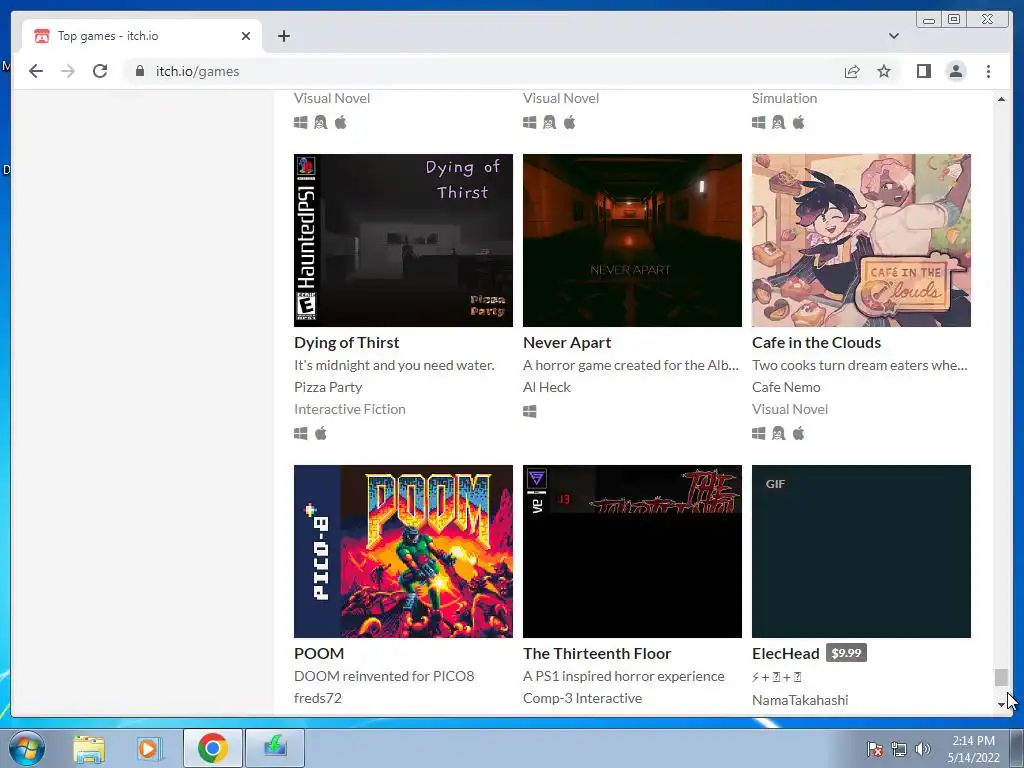
Task: Click the browser forward arrow
Action: pos(68,71)
